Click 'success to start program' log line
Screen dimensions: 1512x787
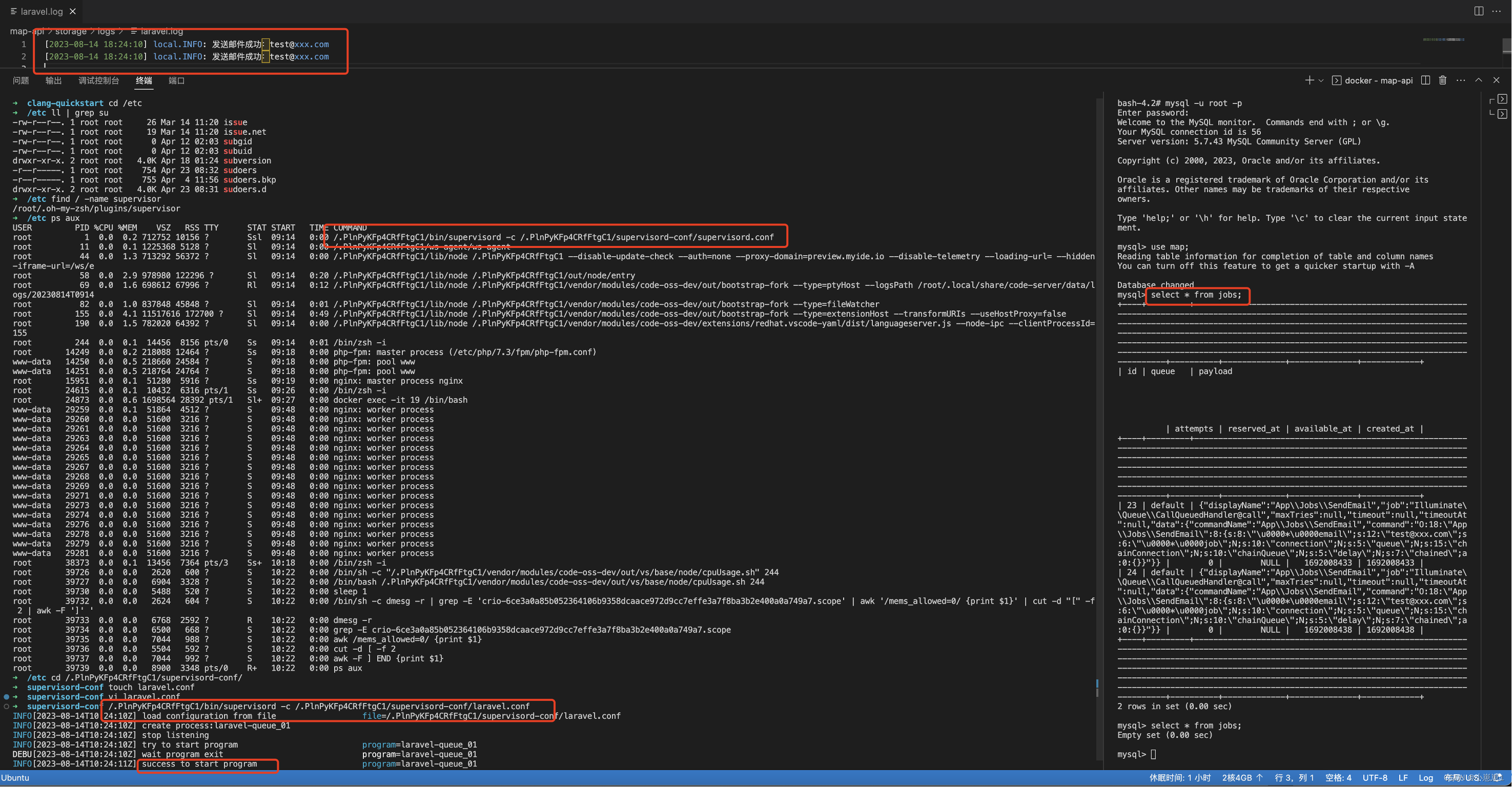pyautogui.click(x=199, y=763)
